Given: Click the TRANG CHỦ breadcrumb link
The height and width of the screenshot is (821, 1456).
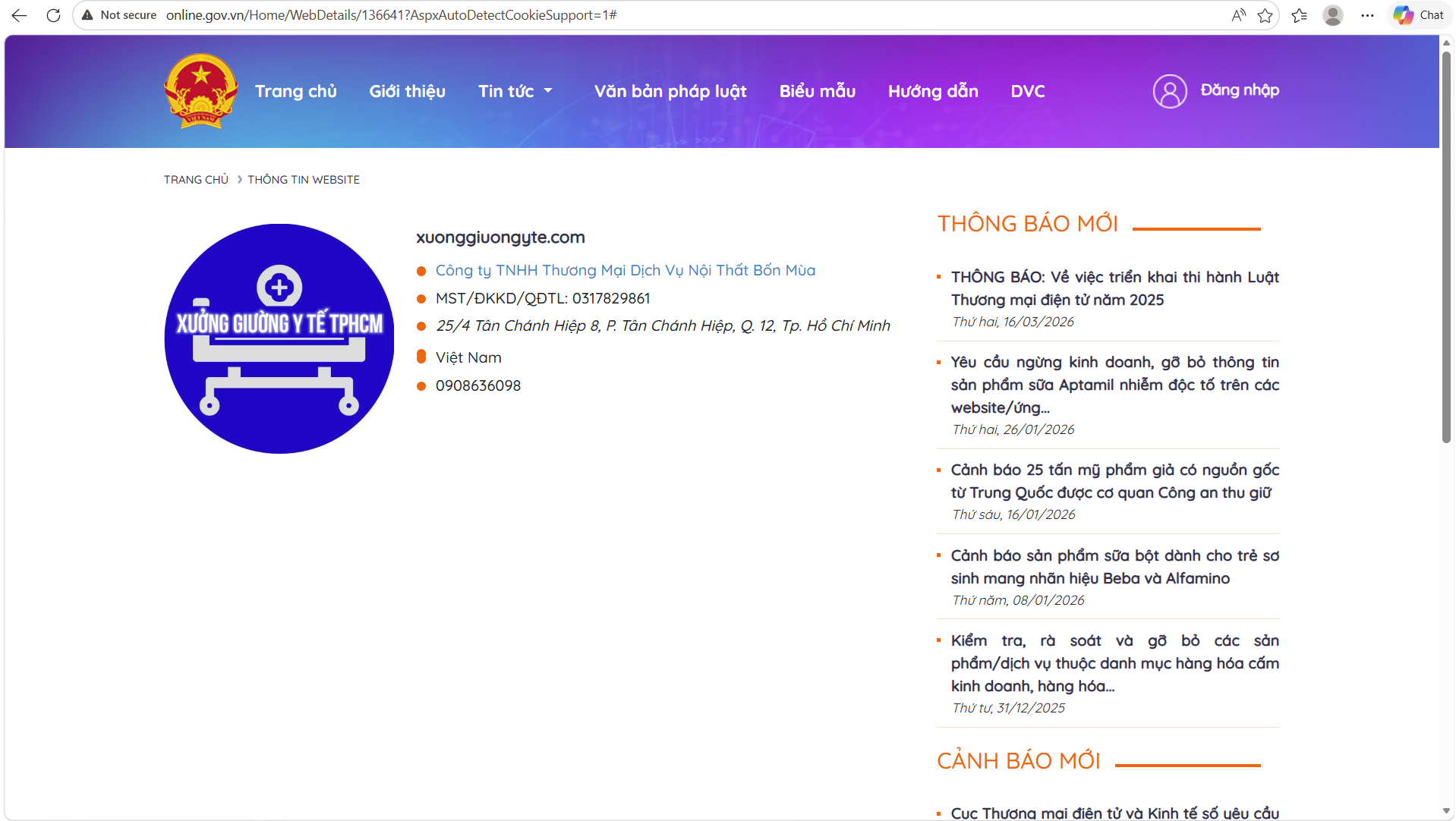Looking at the screenshot, I should (195, 179).
